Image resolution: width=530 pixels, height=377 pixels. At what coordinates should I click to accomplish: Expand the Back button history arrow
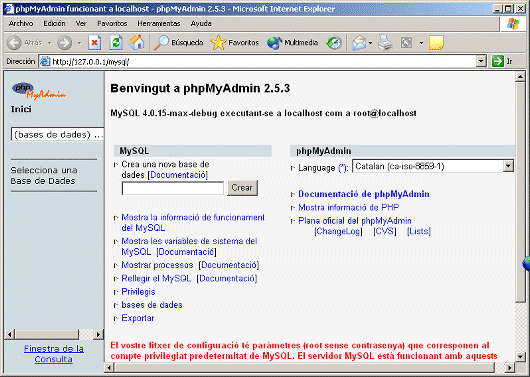click(49, 43)
